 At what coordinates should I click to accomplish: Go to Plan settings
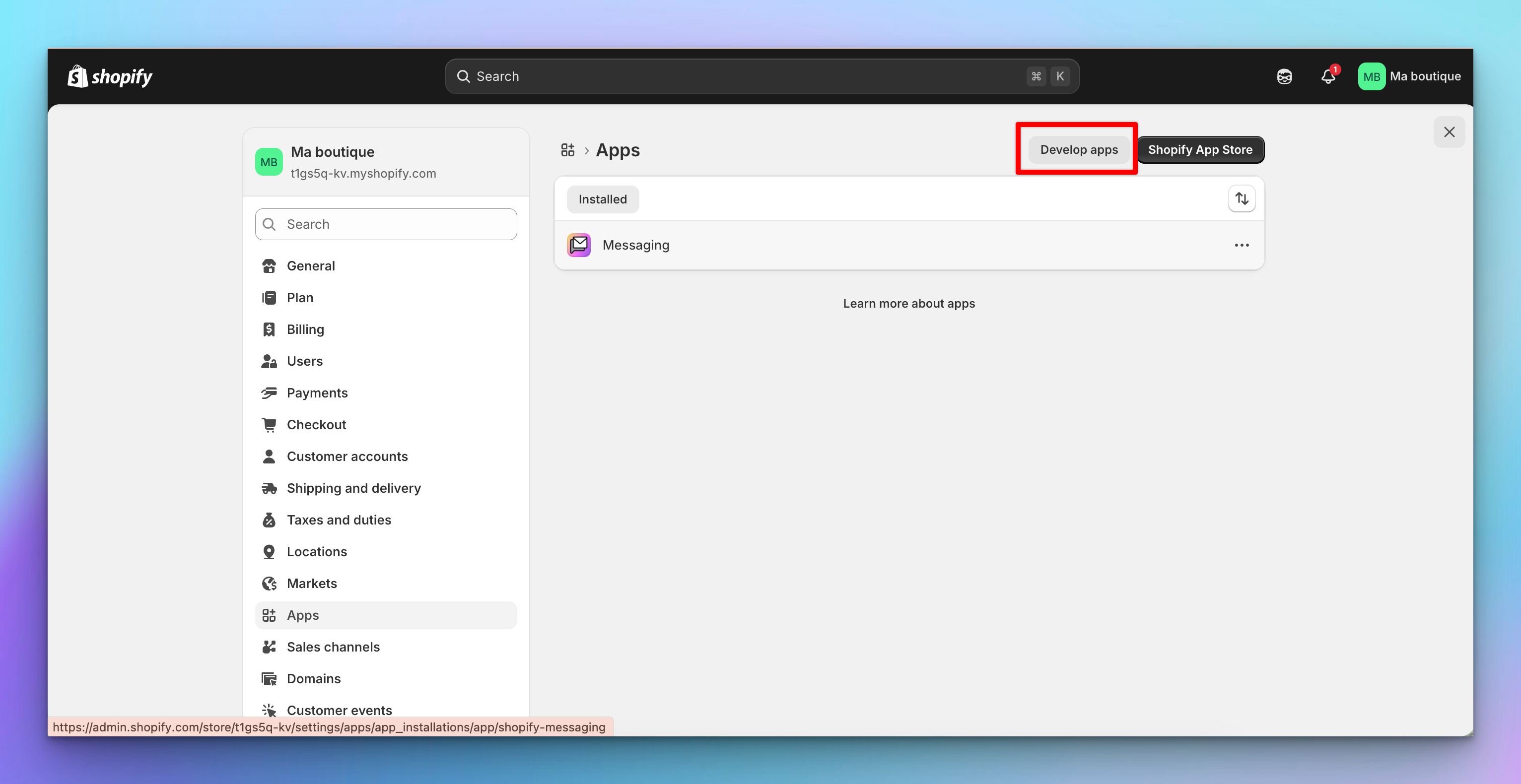pyautogui.click(x=386, y=298)
